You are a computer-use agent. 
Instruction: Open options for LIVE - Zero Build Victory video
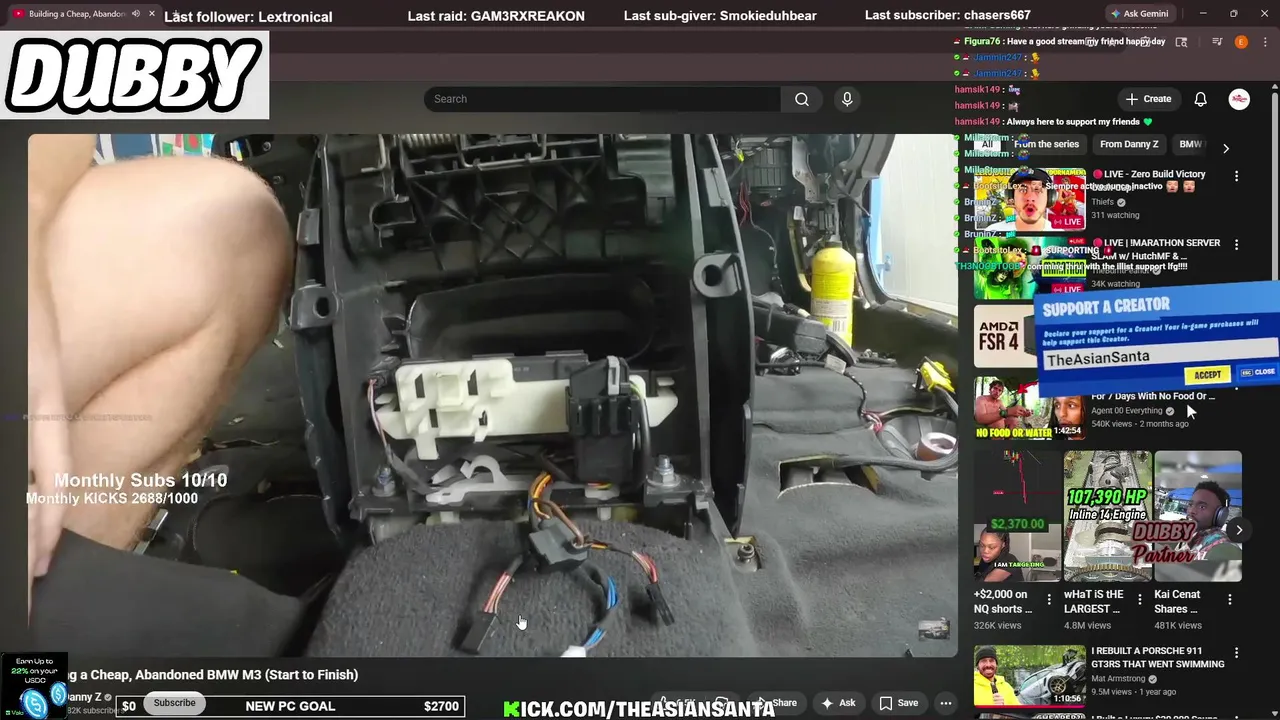pos(1236,176)
